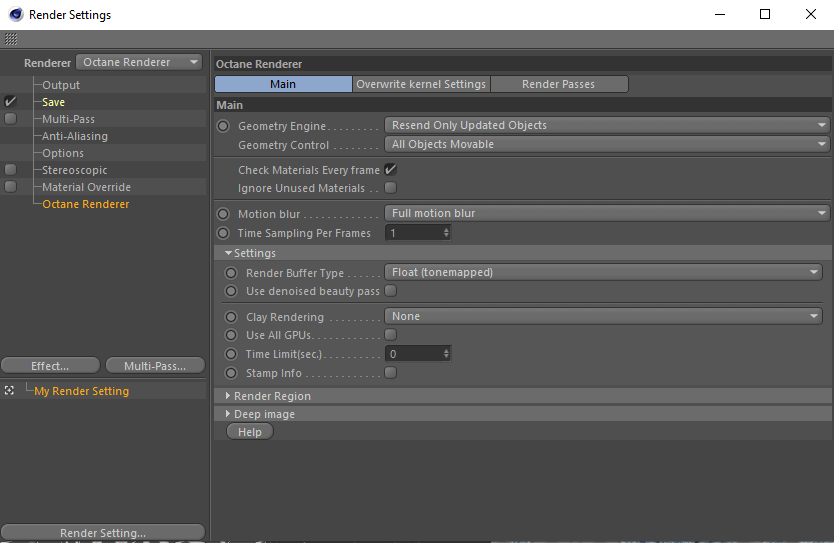Uncheck the Save checkbox in settings list
The height and width of the screenshot is (543, 834).
pyautogui.click(x=10, y=101)
